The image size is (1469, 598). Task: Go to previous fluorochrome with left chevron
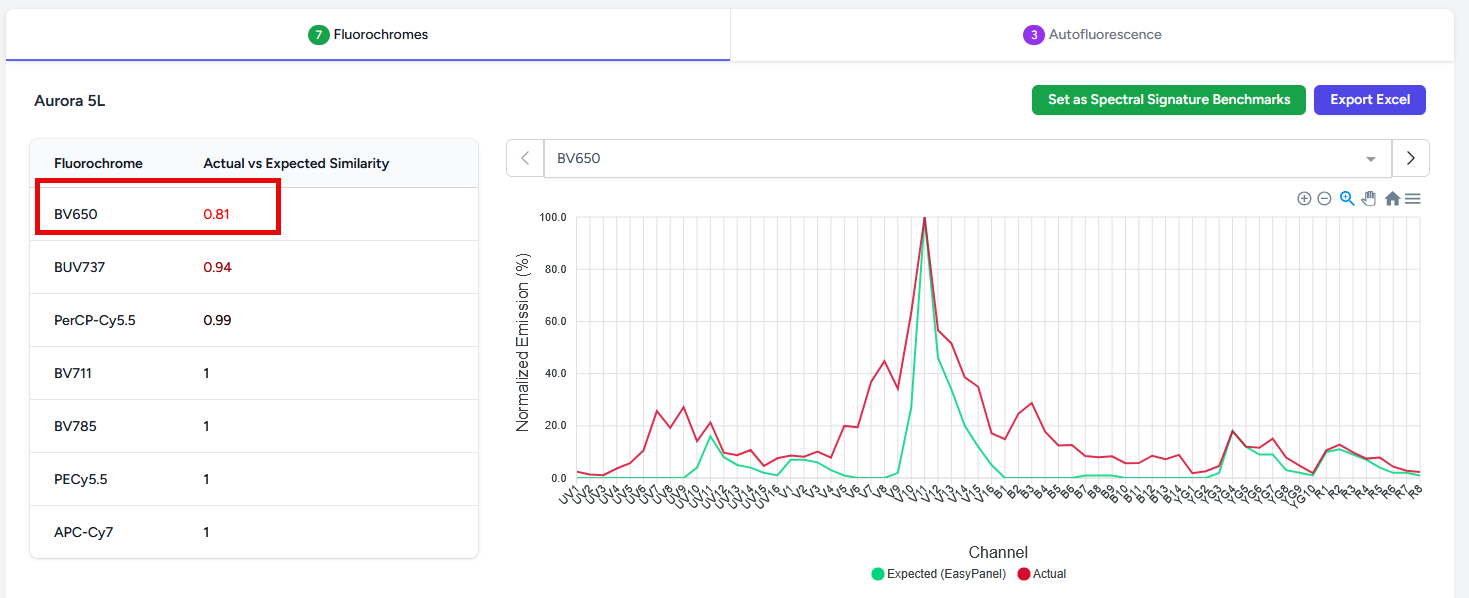tap(525, 158)
